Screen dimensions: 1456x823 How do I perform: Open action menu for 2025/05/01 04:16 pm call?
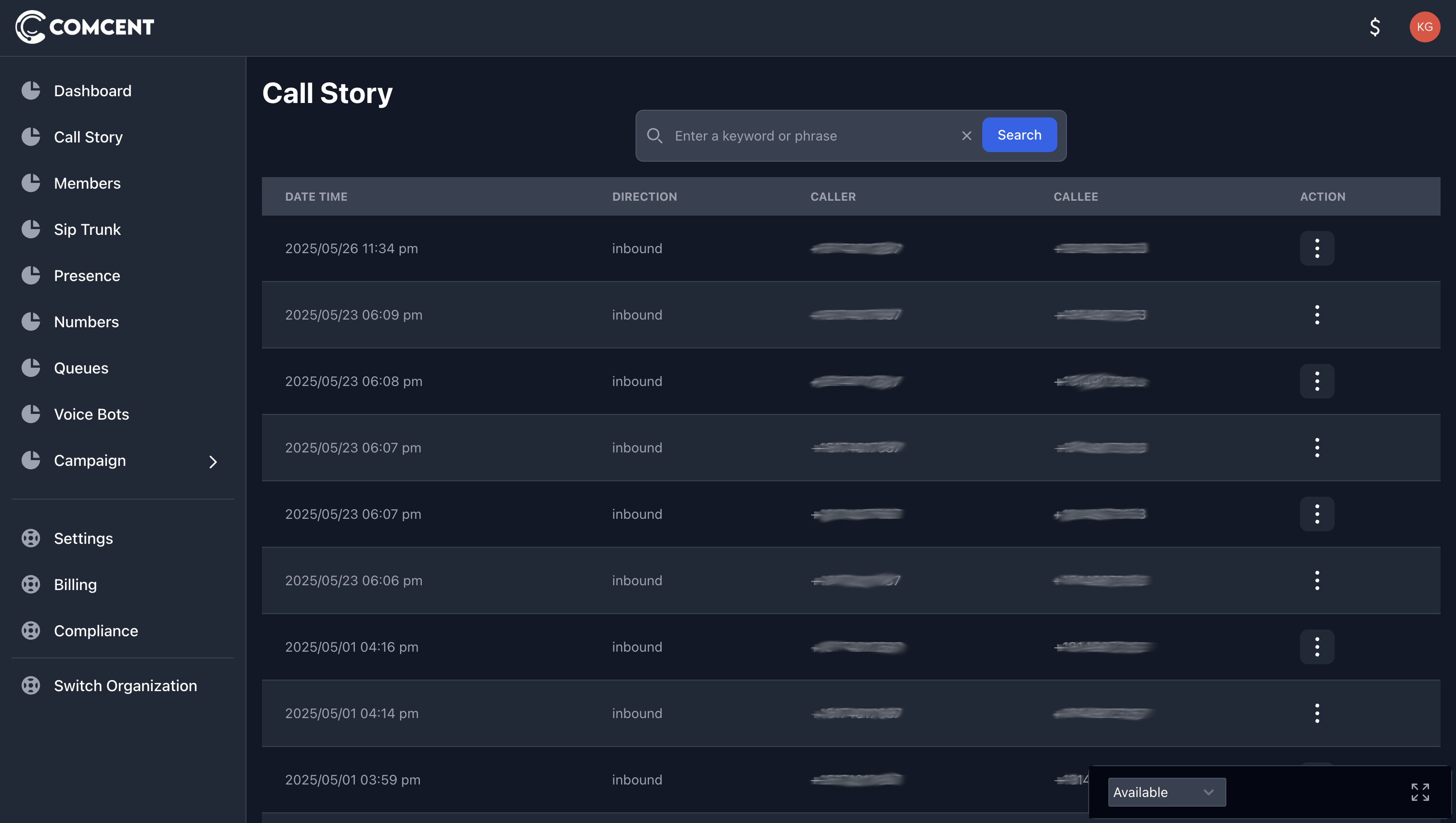[1317, 647]
